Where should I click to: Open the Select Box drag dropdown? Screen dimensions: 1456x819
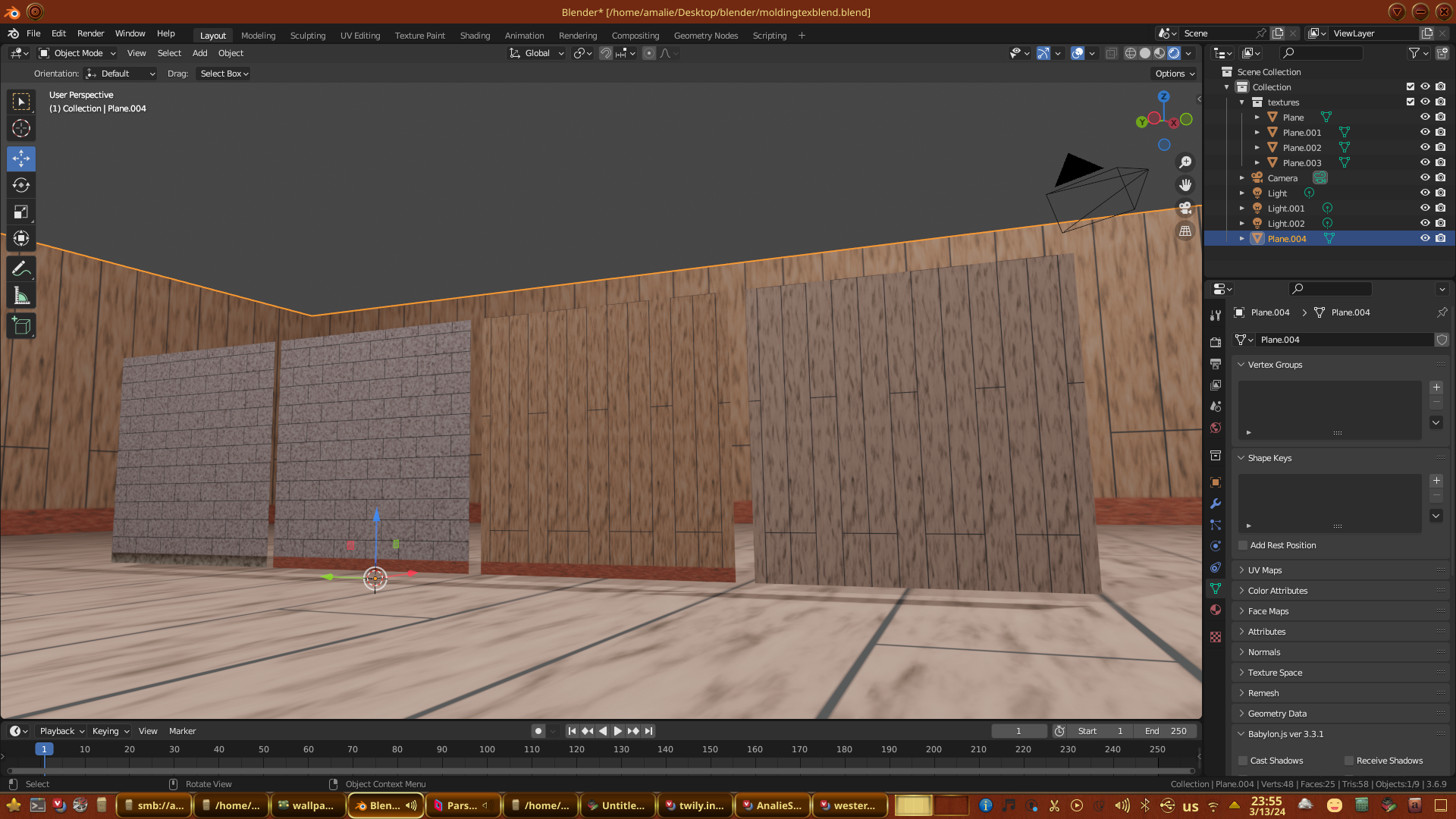[224, 74]
